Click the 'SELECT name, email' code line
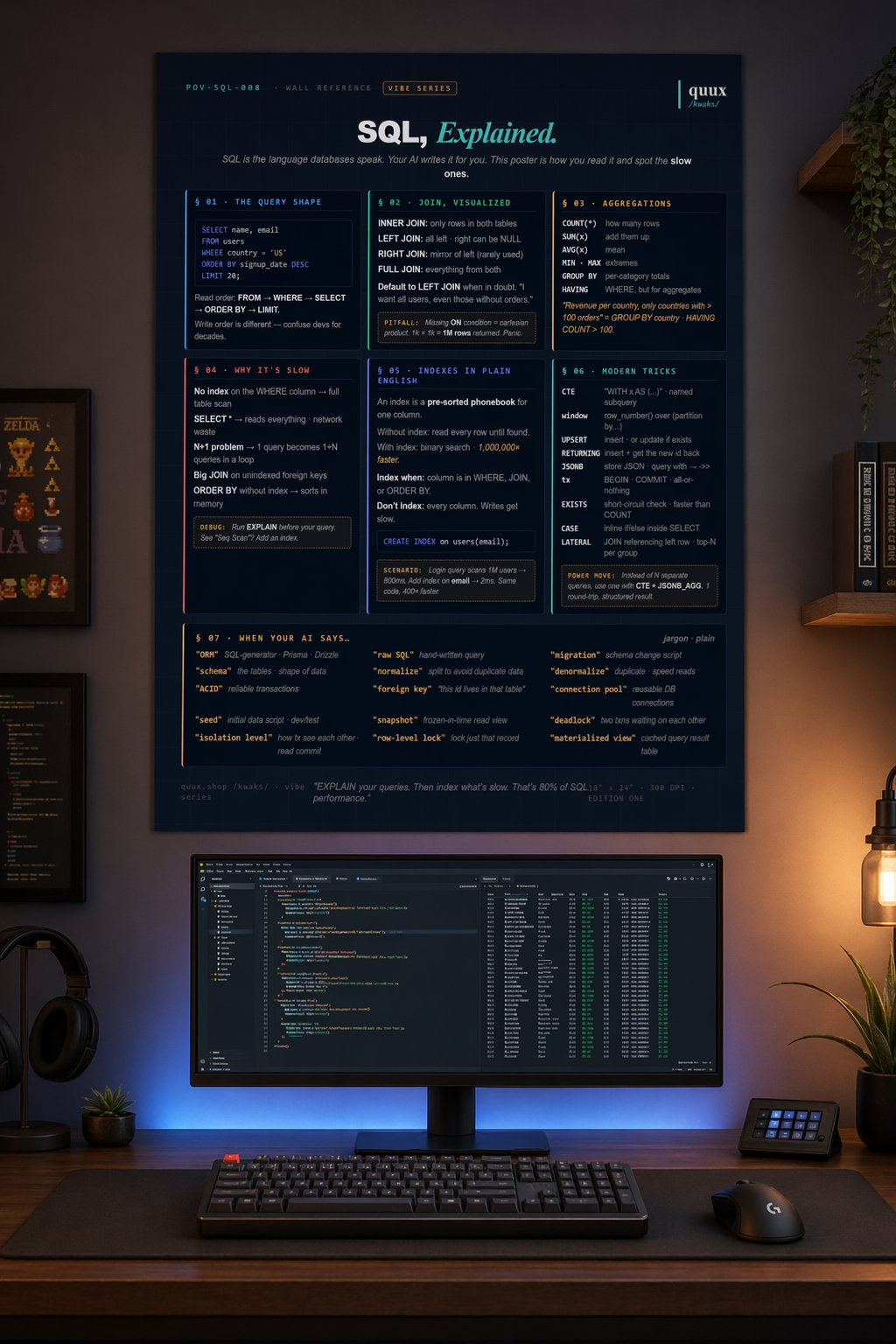896x1344 pixels. pyautogui.click(x=240, y=230)
